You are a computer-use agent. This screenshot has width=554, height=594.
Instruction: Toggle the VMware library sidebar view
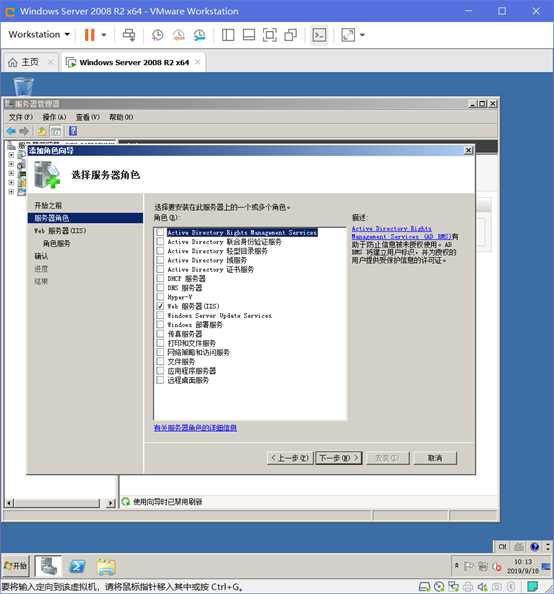228,35
